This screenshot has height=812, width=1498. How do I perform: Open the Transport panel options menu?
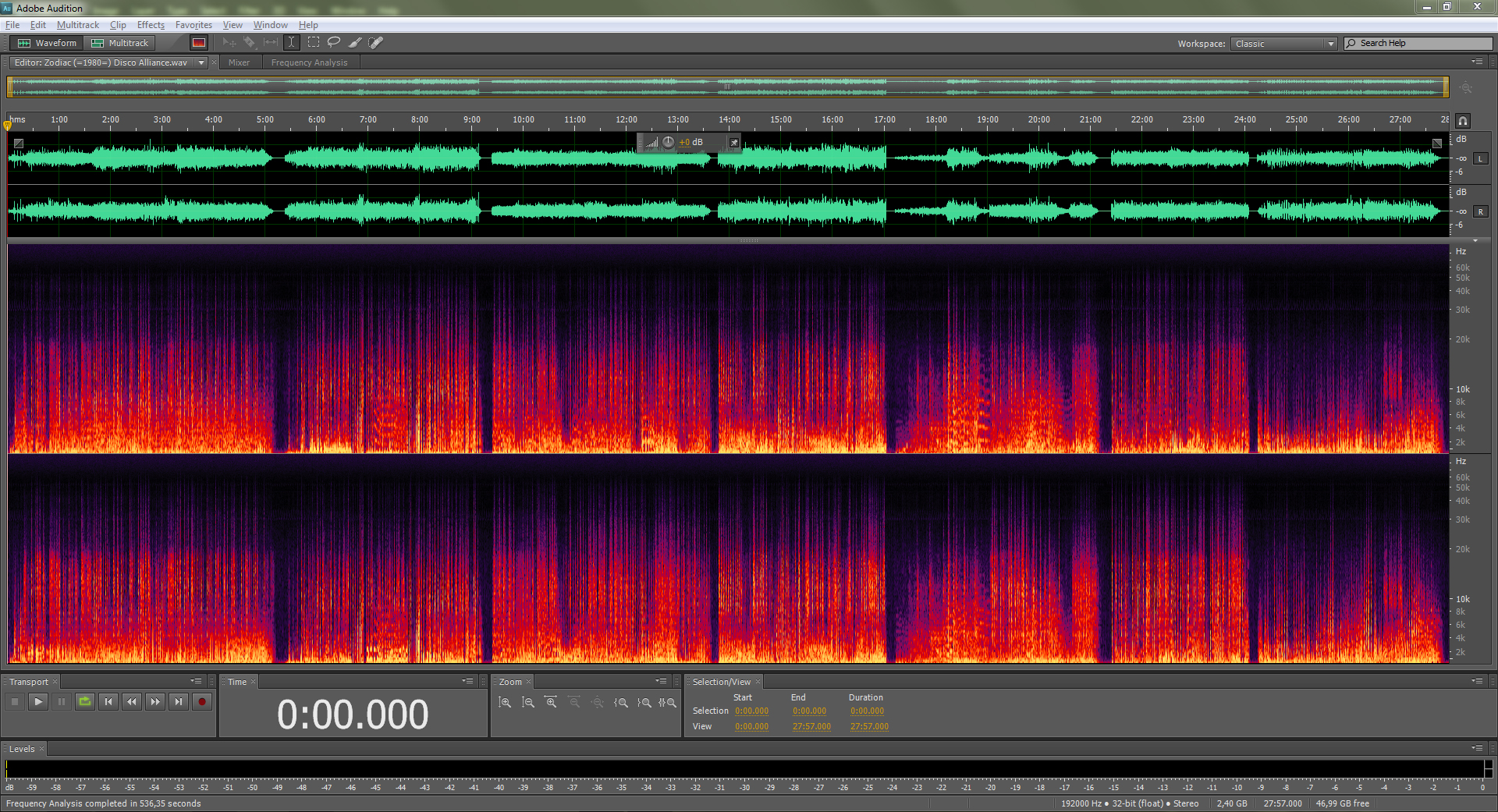pos(196,681)
